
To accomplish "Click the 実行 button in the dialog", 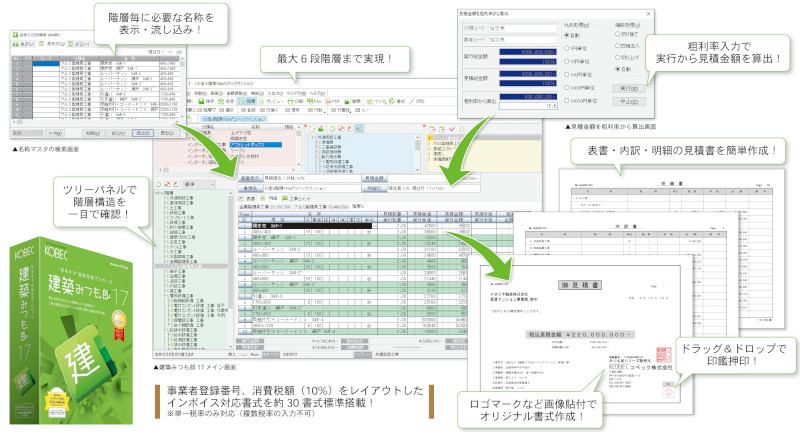I will [x=629, y=89].
